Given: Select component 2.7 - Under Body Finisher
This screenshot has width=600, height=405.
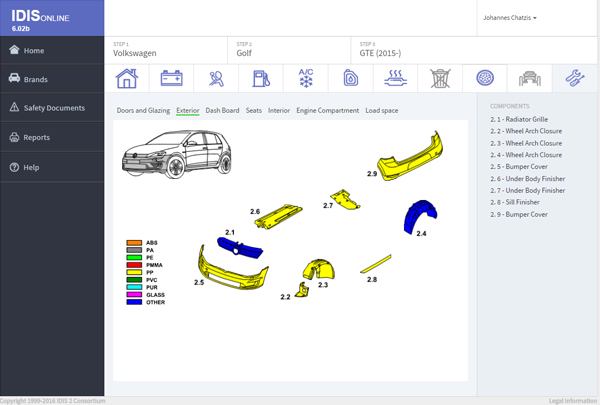Looking at the screenshot, I should 527,190.
